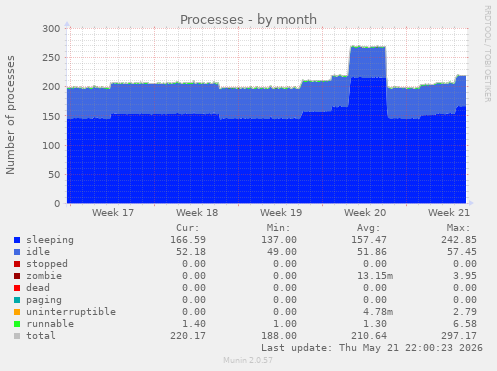Click the 50 y-axis tick label
This screenshot has width=497, height=371.
[54, 175]
